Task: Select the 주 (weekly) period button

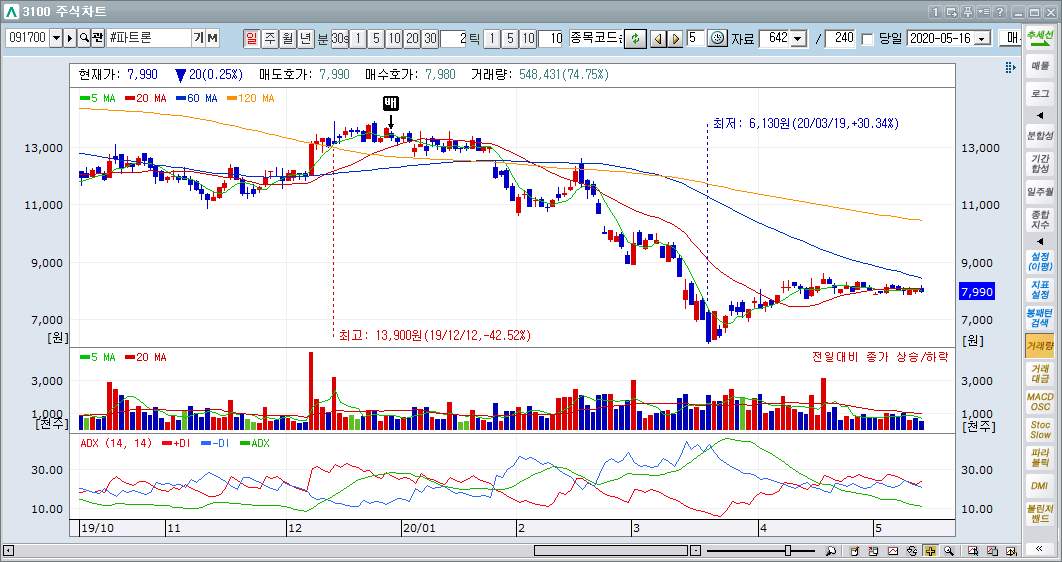Action: coord(270,39)
